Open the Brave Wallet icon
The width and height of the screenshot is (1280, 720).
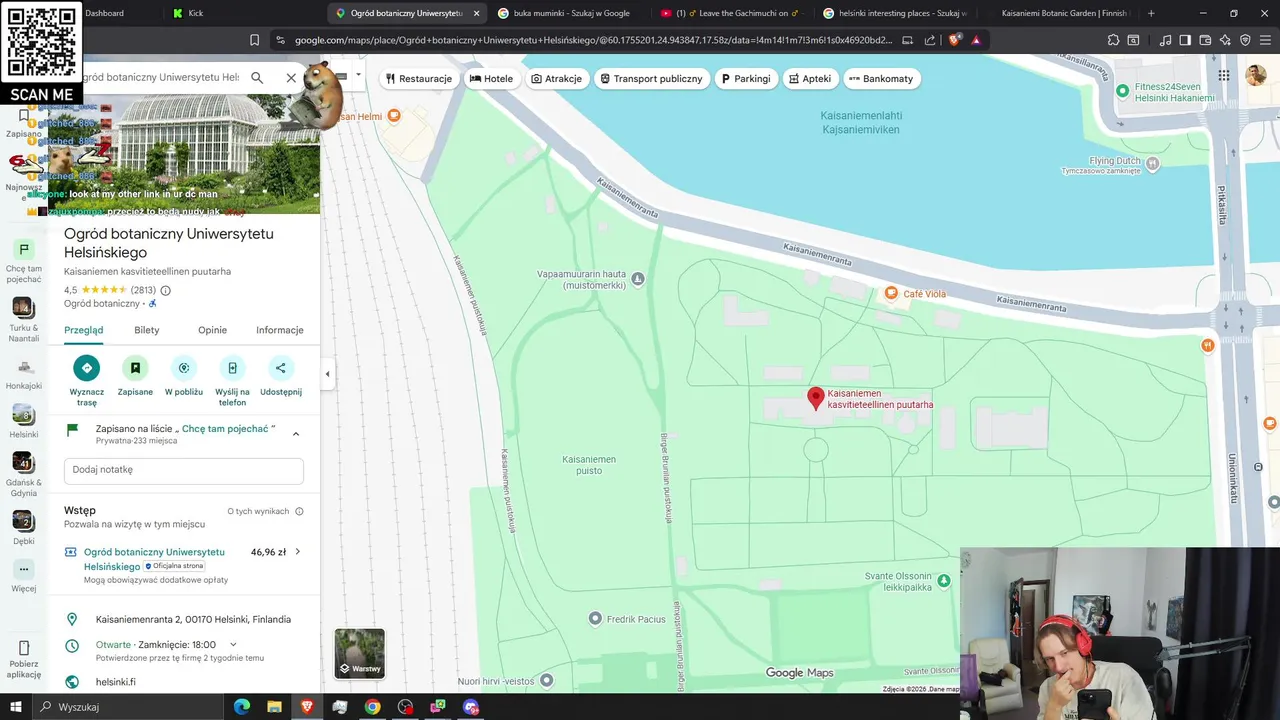pyautogui.click(x=1205, y=40)
